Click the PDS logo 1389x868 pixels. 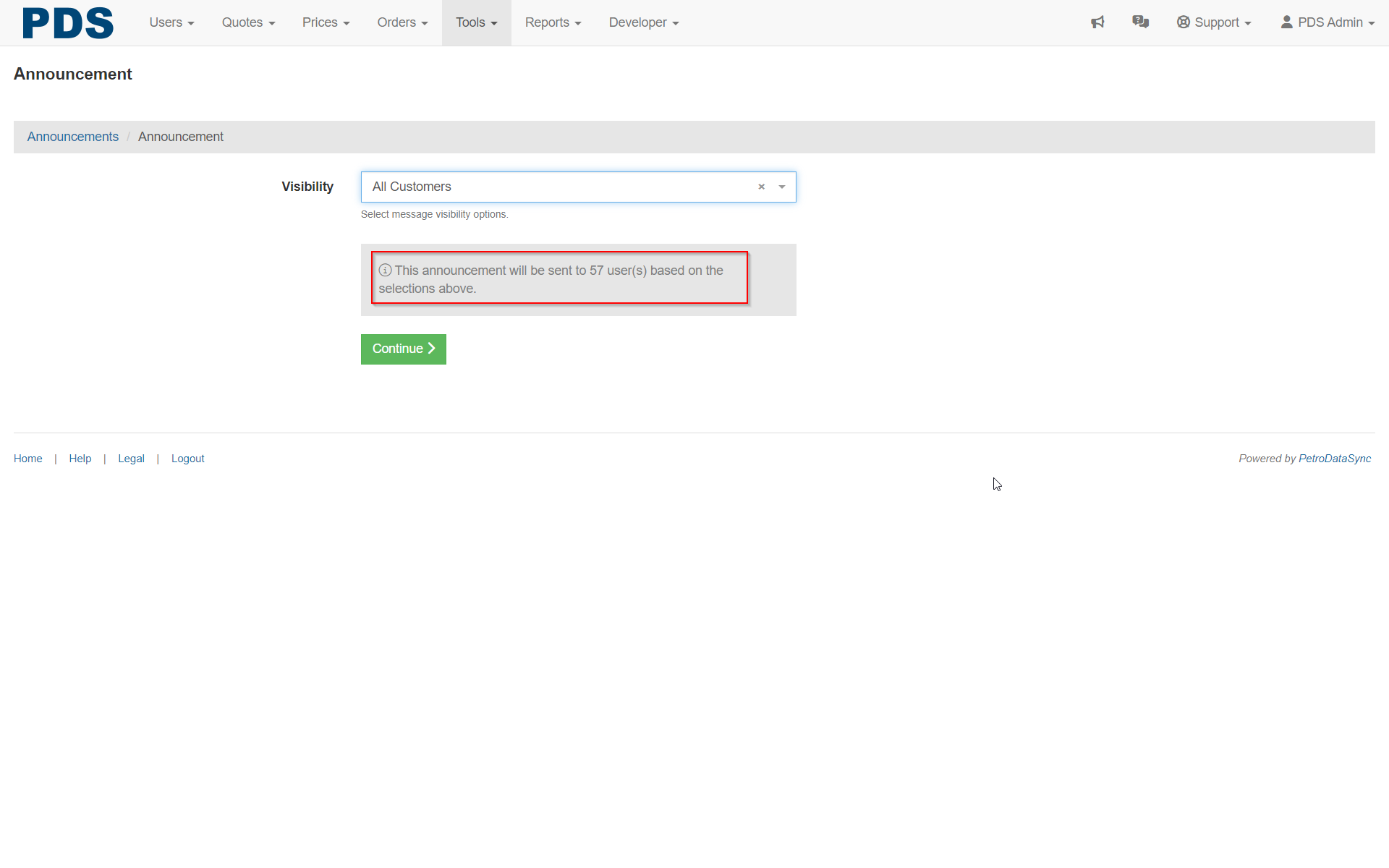click(68, 22)
